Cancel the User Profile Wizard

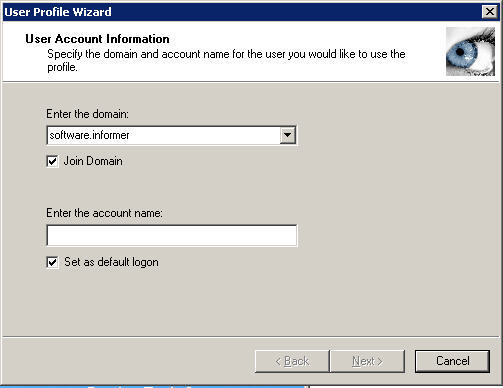click(452, 361)
